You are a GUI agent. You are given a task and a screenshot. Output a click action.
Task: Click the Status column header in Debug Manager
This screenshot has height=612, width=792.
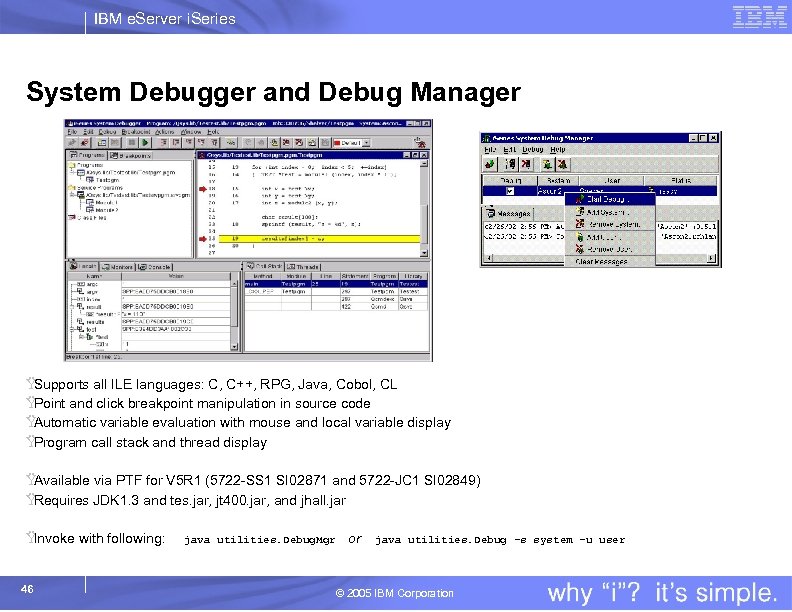coord(680,180)
